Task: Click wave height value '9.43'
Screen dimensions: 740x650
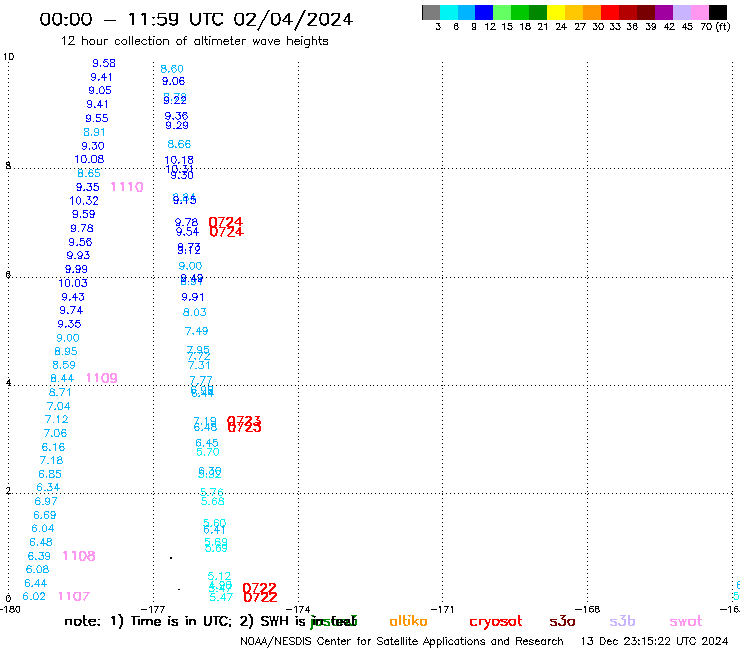Action: [73, 297]
